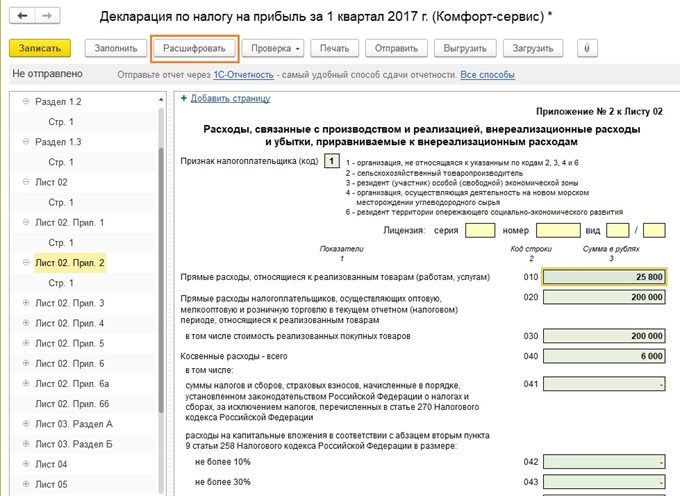Click the line 041 amount field
This screenshot has width=680, height=496.
[x=604, y=384]
